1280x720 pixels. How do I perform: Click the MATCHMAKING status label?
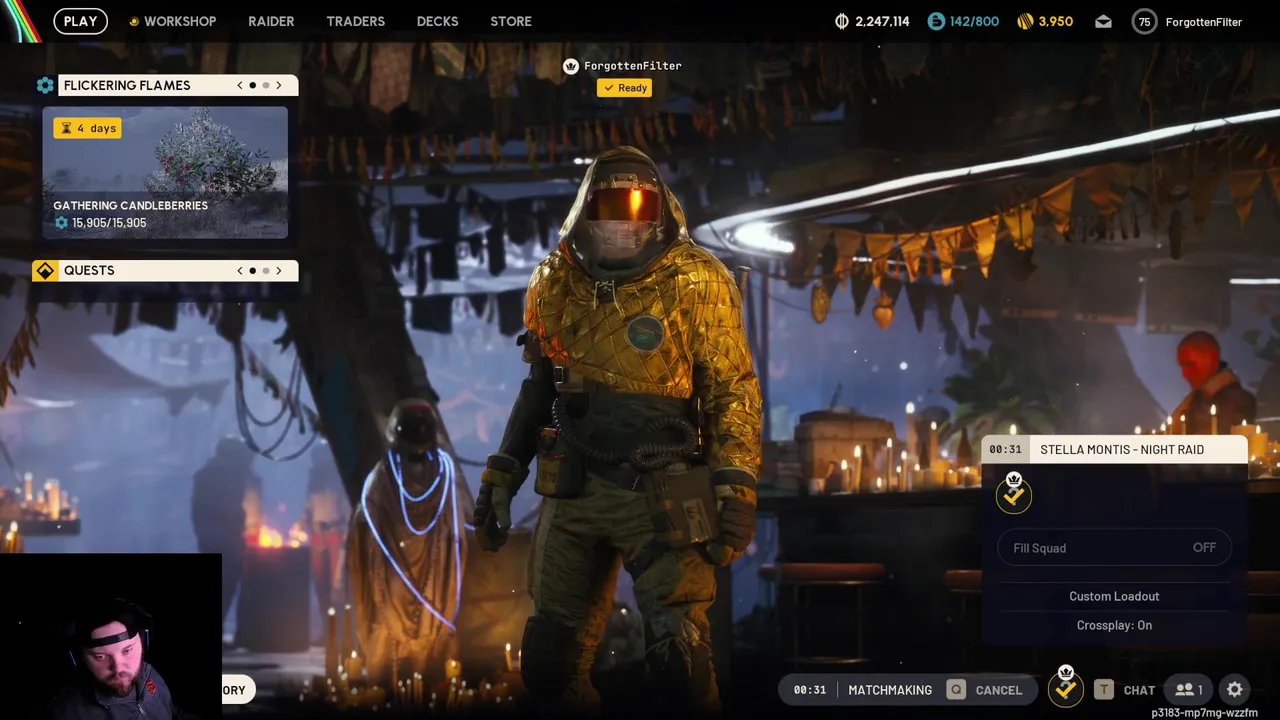tap(890, 690)
